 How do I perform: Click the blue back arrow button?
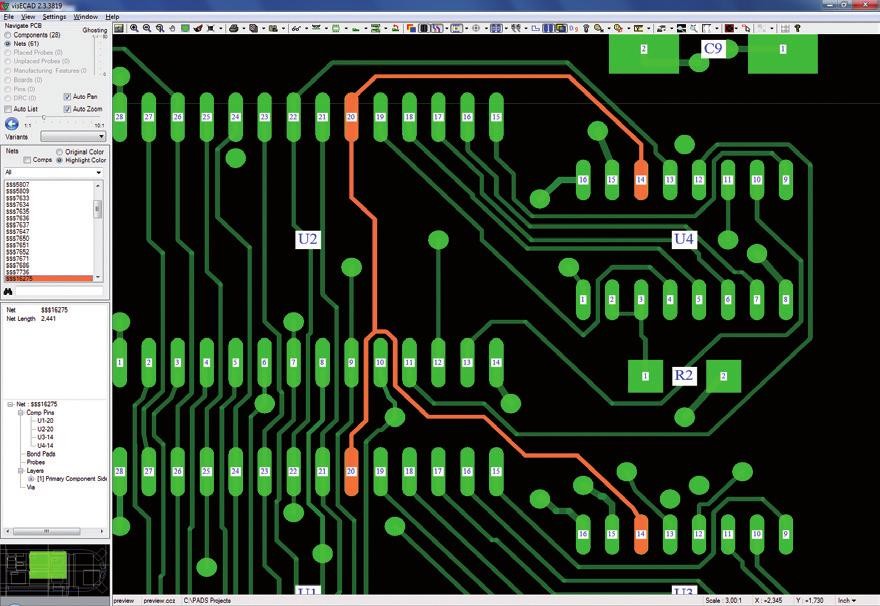[12, 123]
